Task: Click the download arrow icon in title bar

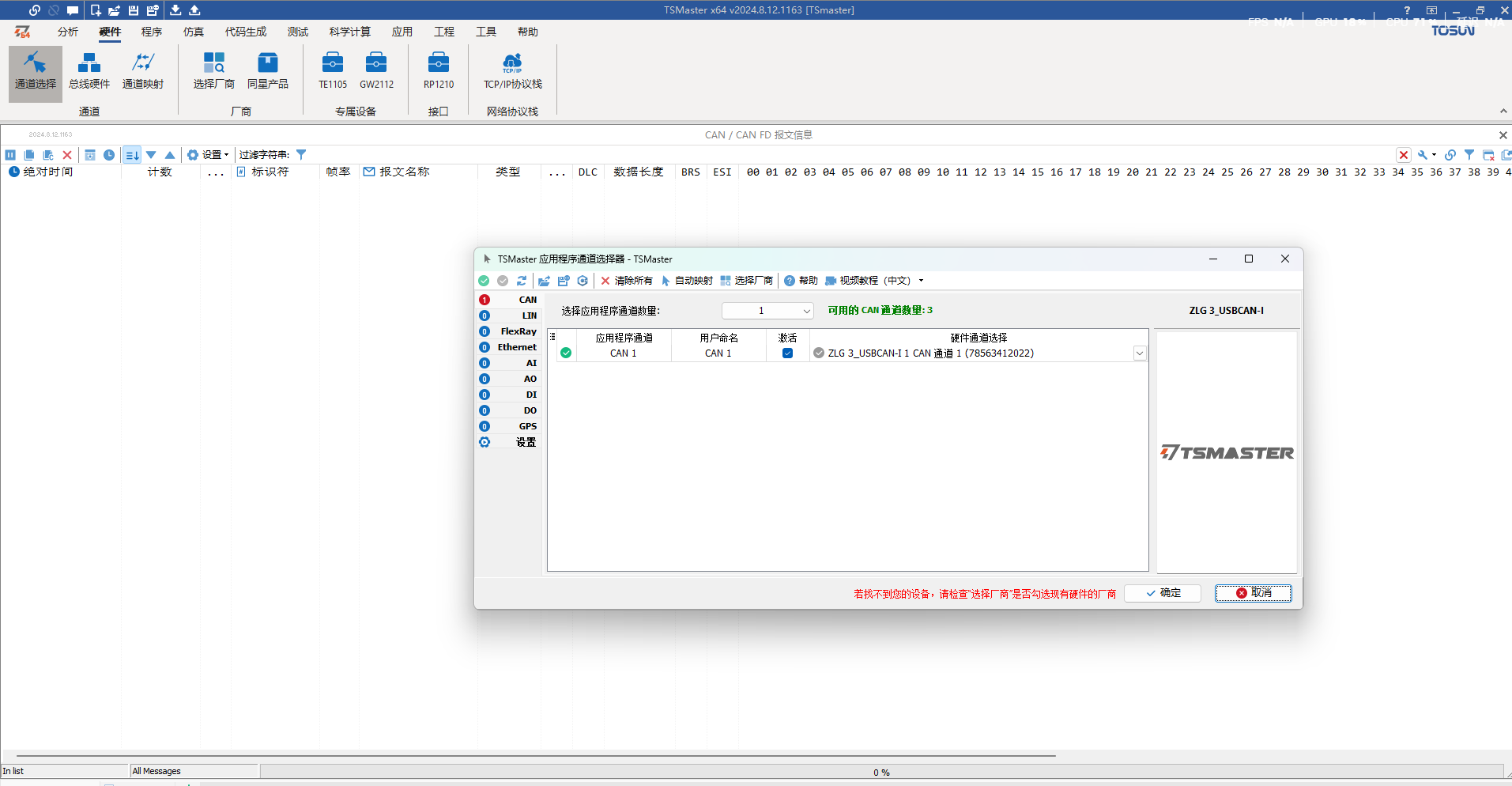Action: click(175, 10)
